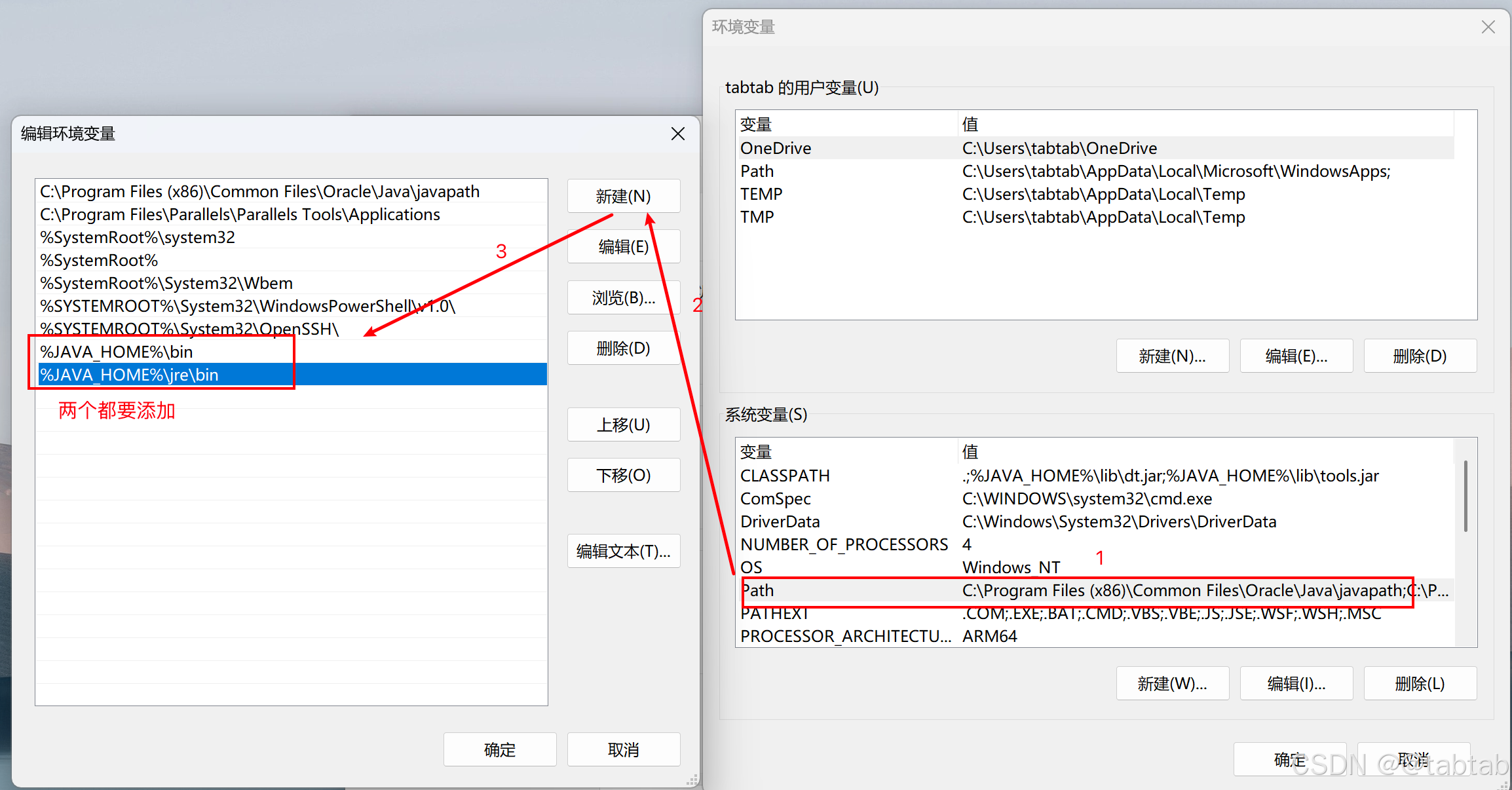Click 取消 in the edit variable dialog
1512x790 pixels.
(x=623, y=749)
